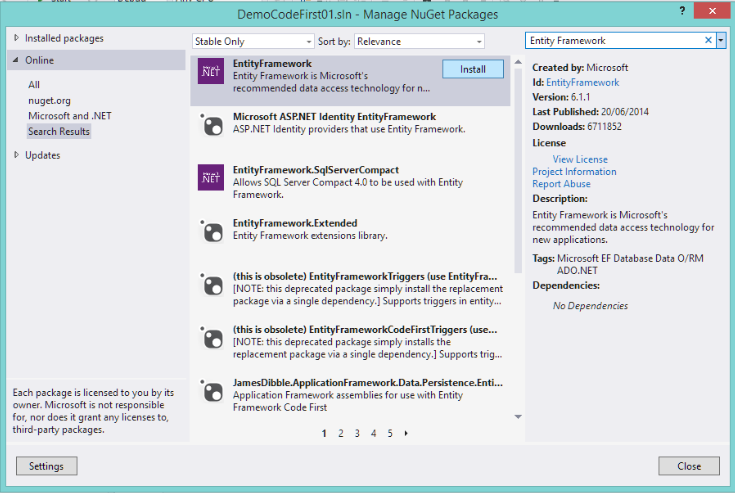The image size is (735, 493).
Task: Click the package list scroll down arrow
Action: [x=518, y=417]
